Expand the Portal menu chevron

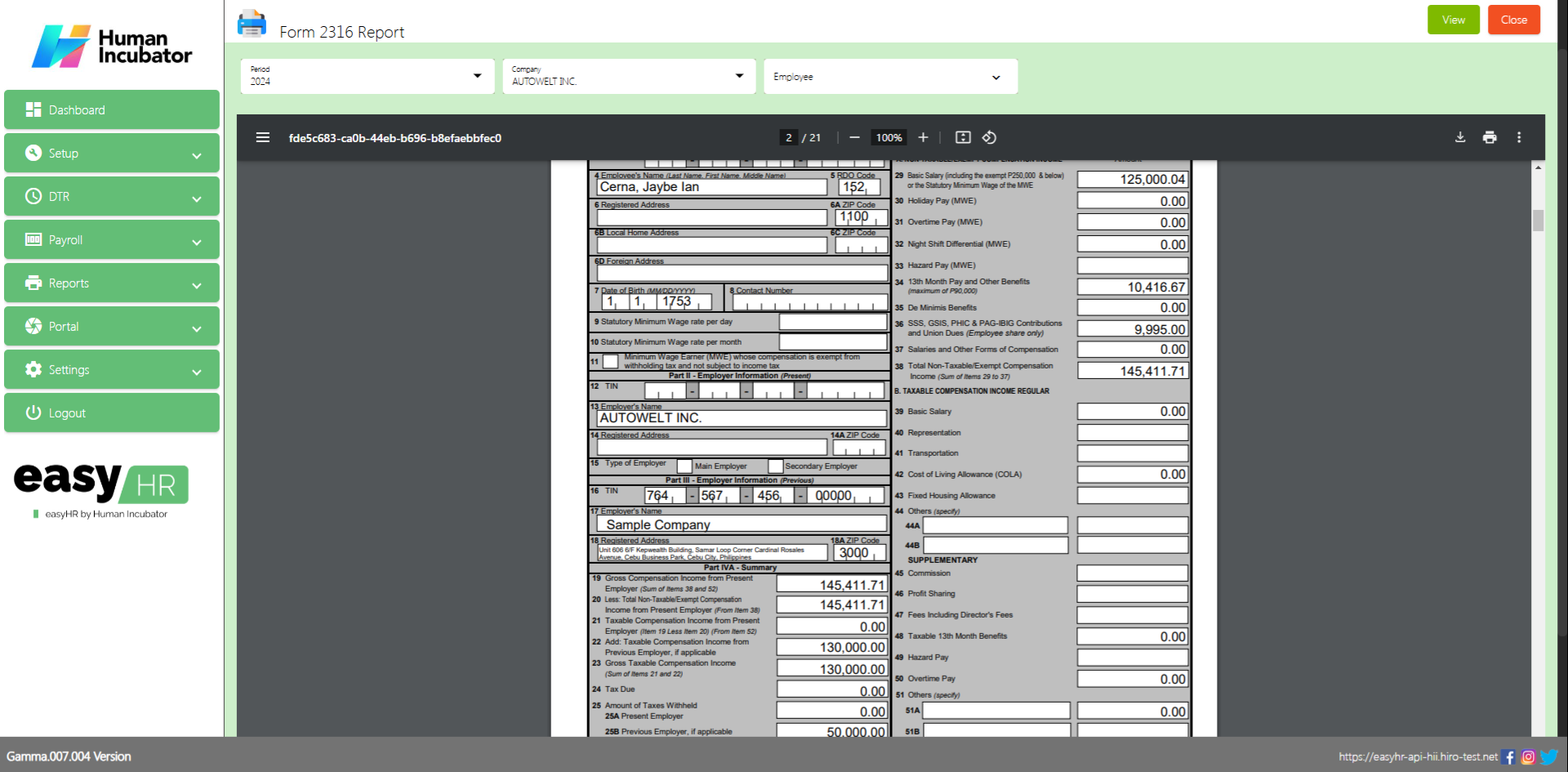pos(197,328)
